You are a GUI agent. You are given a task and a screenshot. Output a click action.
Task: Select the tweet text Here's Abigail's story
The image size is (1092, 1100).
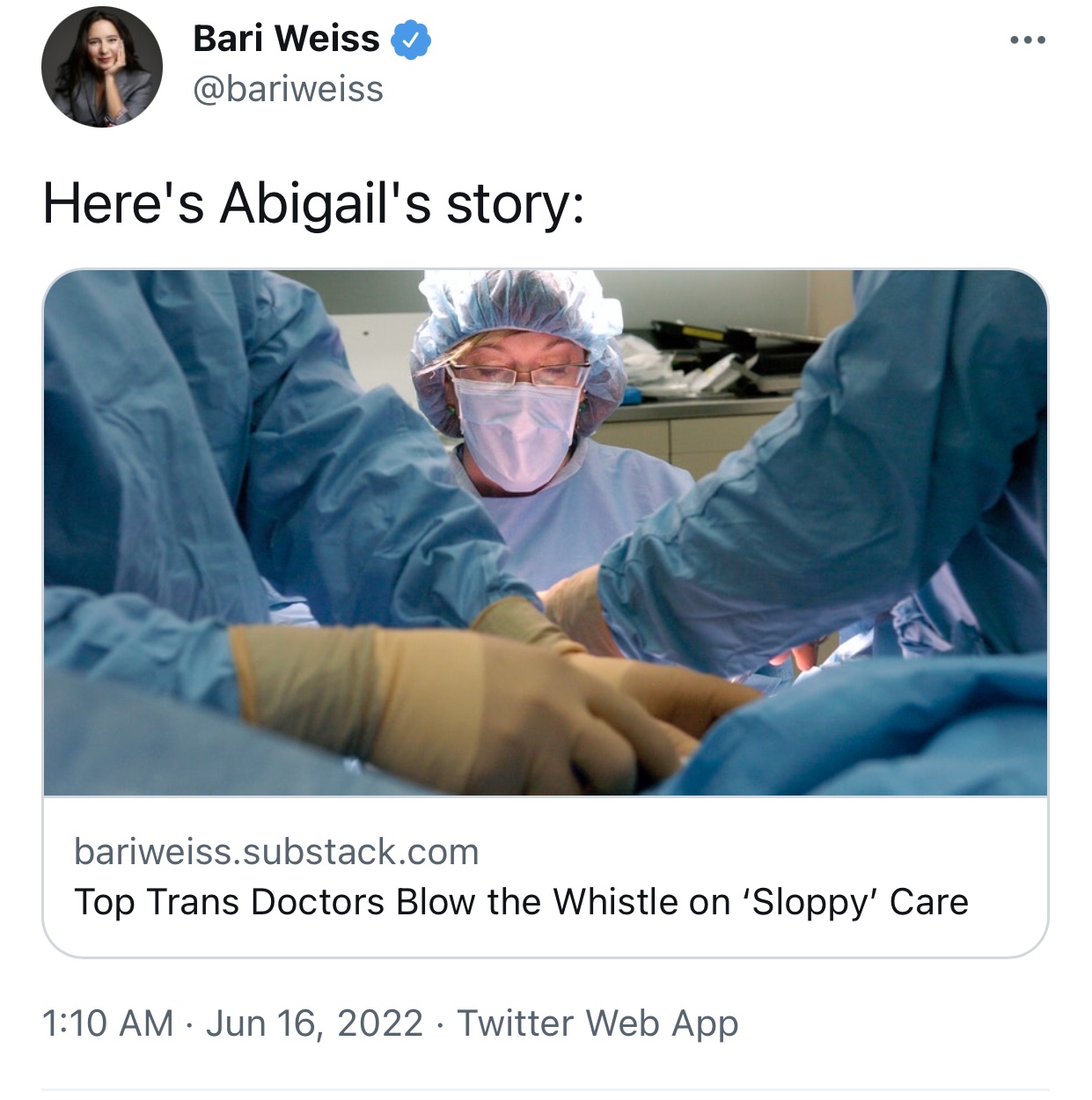point(313,203)
